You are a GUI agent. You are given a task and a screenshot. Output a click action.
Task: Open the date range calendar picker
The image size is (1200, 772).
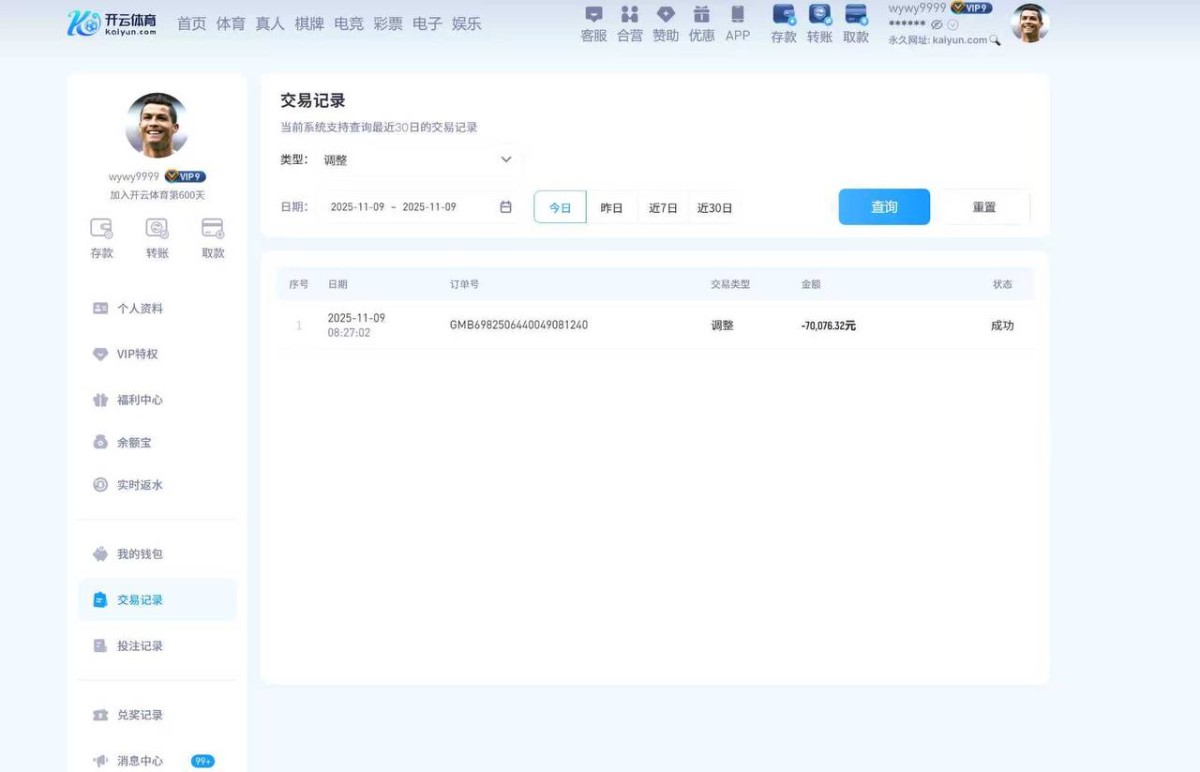pos(506,207)
